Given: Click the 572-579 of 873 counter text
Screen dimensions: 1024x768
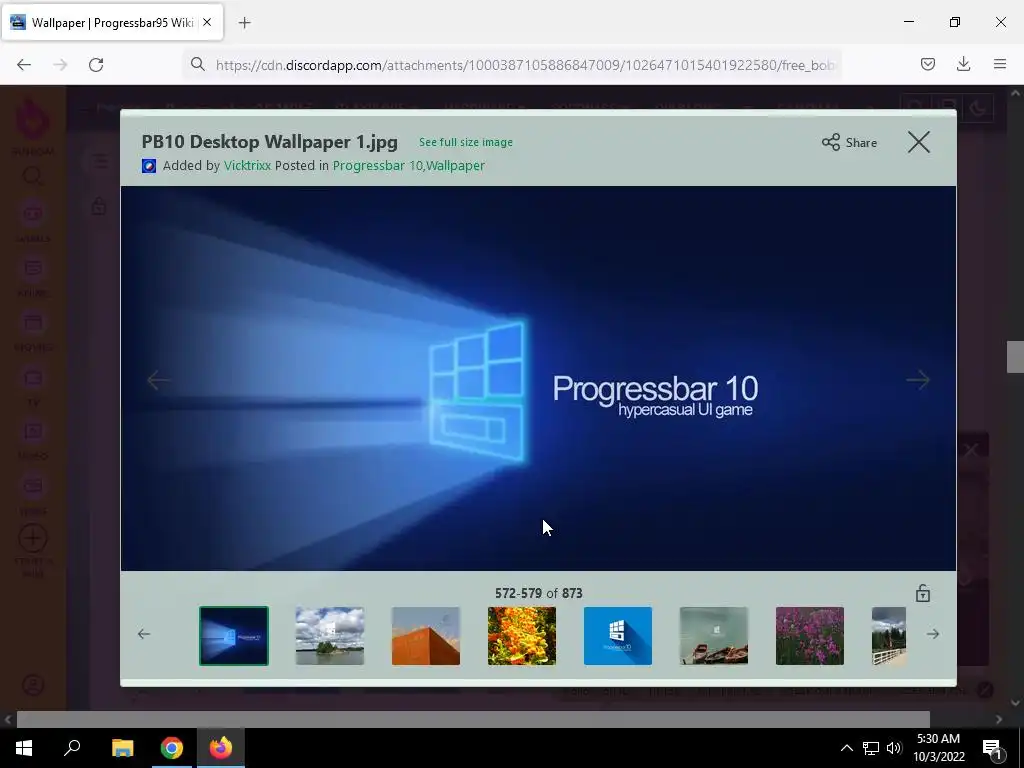Looking at the screenshot, I should pyautogui.click(x=539, y=593).
